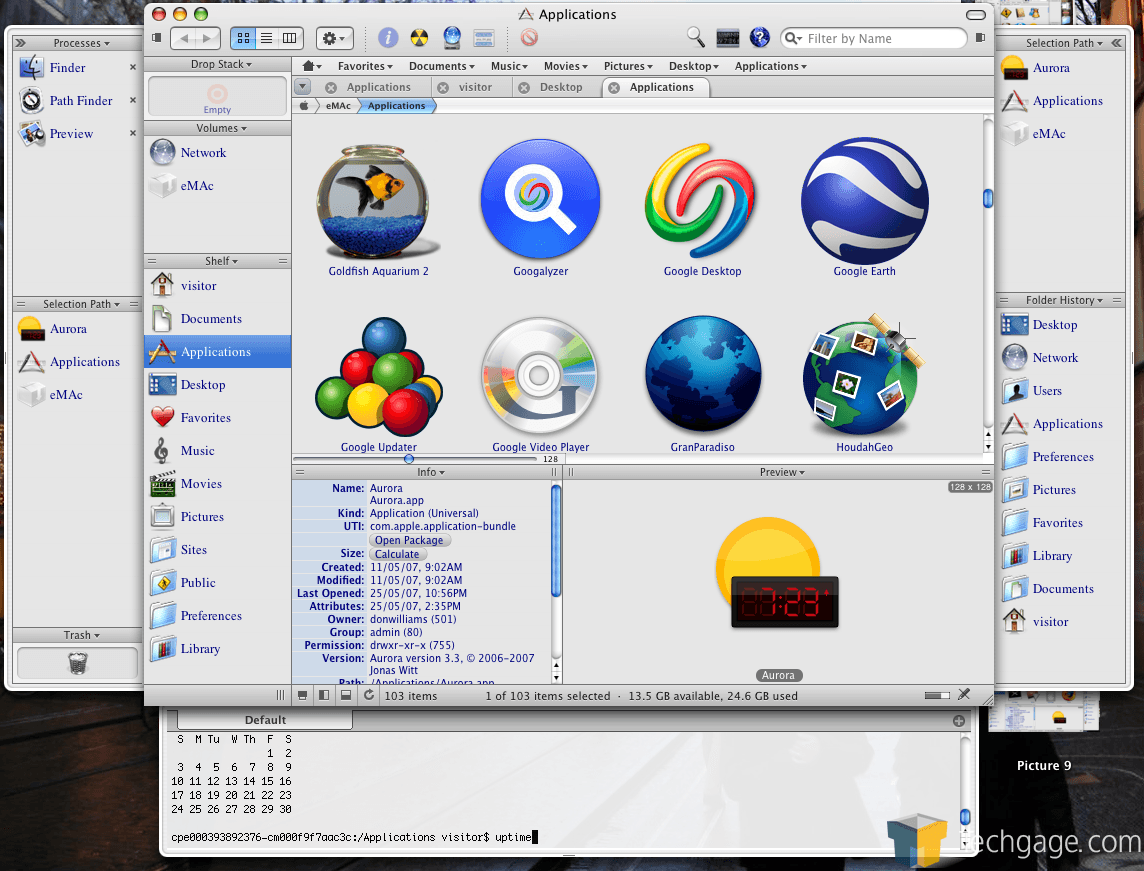Collapse the right Selection Path drawer with the chevron

point(1116,43)
